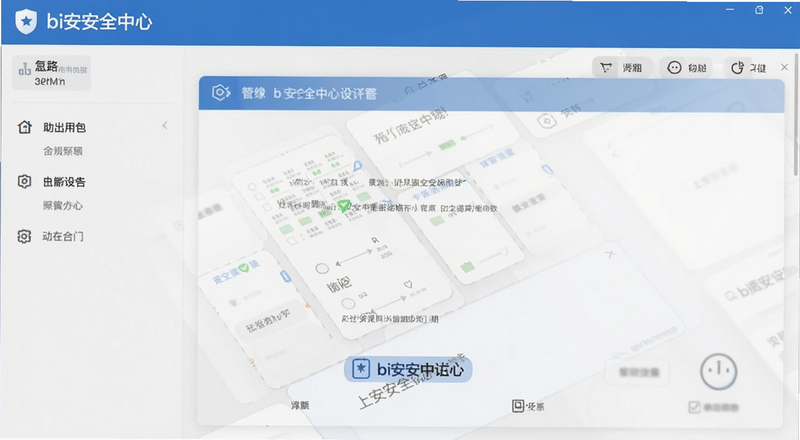The height and width of the screenshot is (440, 800).
Task: Maximize the security center window
Action: point(759,10)
